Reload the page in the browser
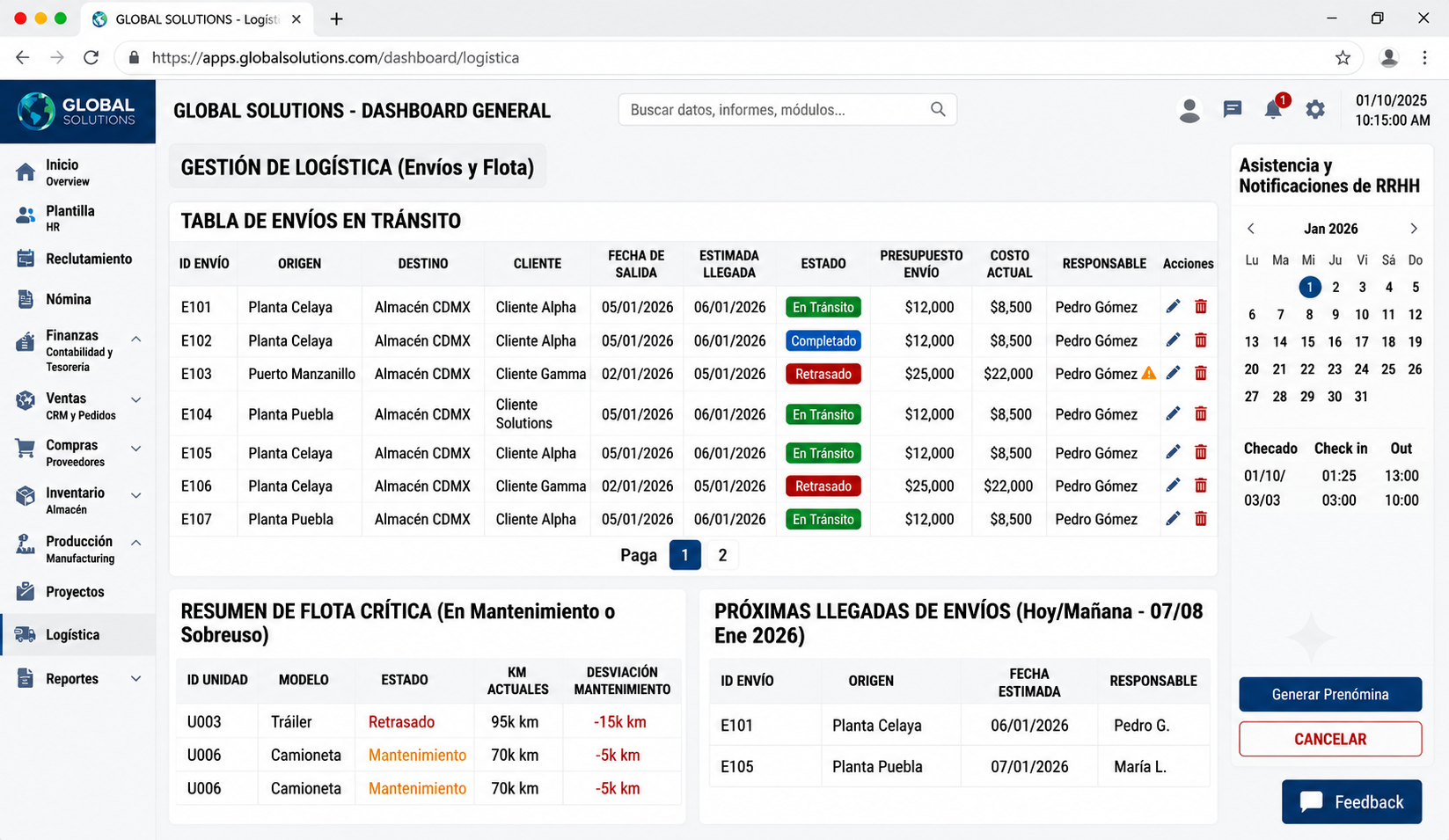 coord(91,57)
